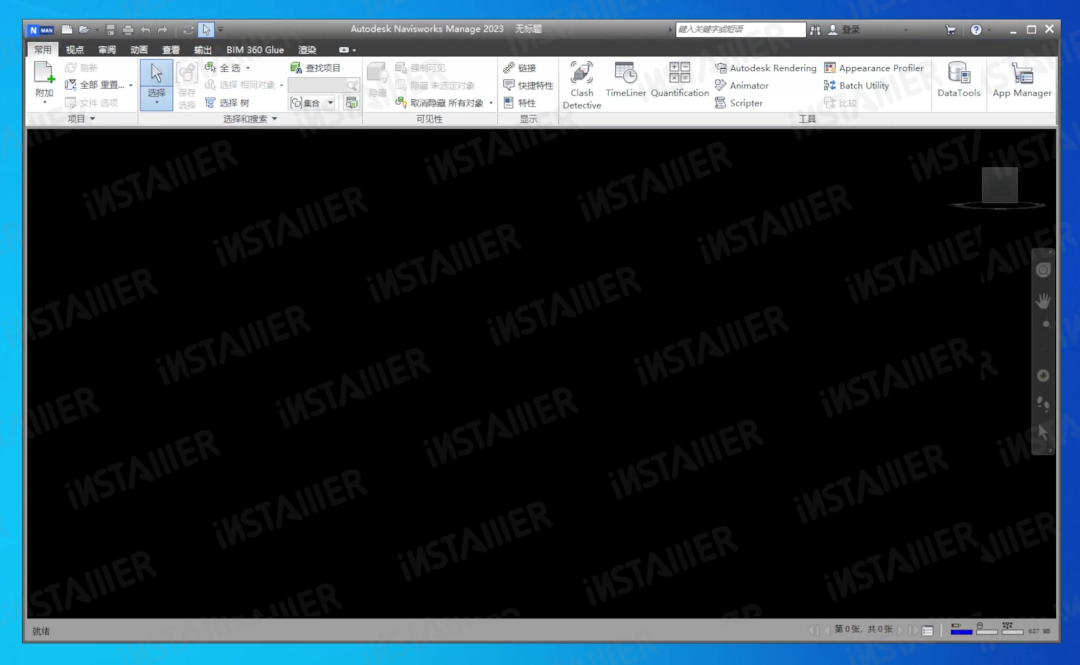Click the Select cursor in quick access toolbar
Image resolution: width=1080 pixels, height=665 pixels.
click(x=206, y=30)
